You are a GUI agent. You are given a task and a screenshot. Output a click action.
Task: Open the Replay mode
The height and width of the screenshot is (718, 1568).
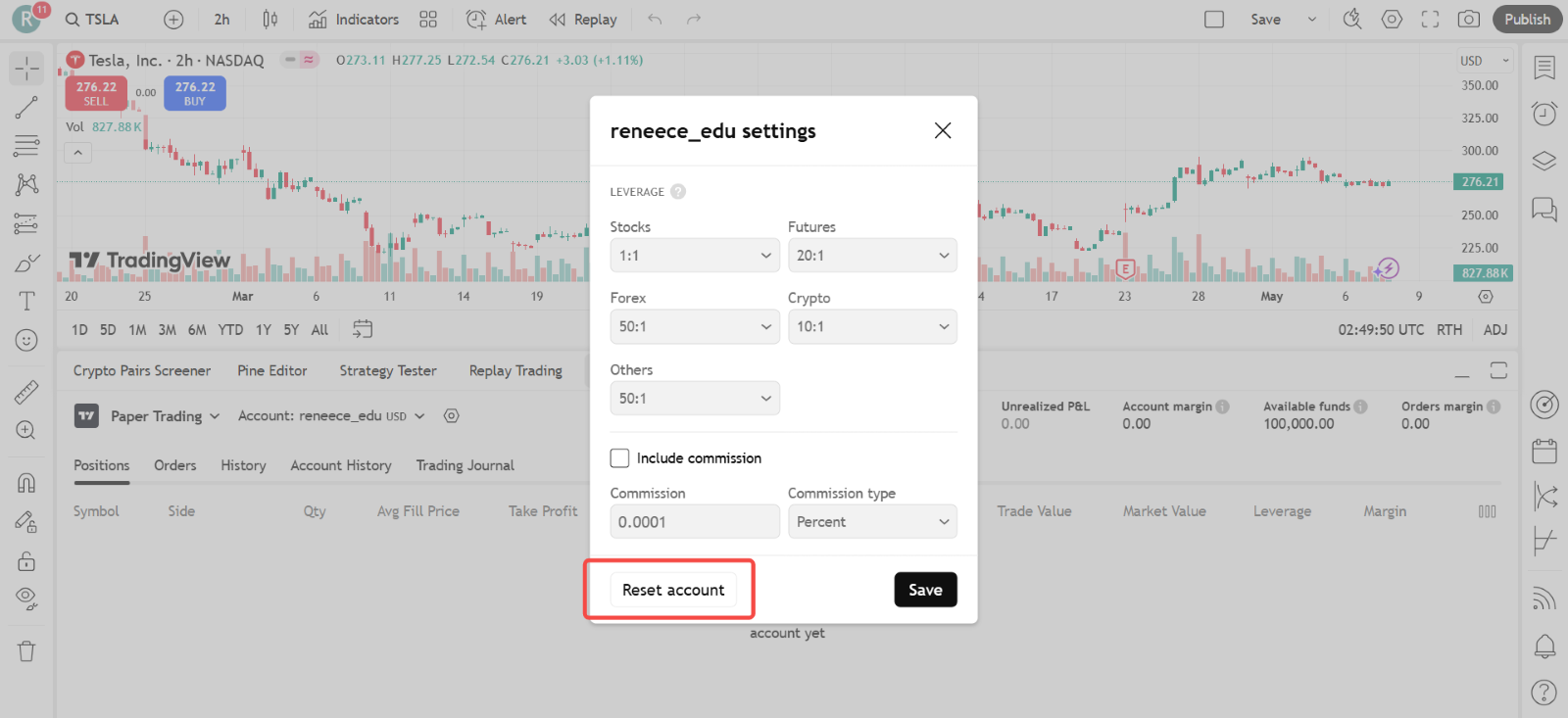(x=583, y=20)
